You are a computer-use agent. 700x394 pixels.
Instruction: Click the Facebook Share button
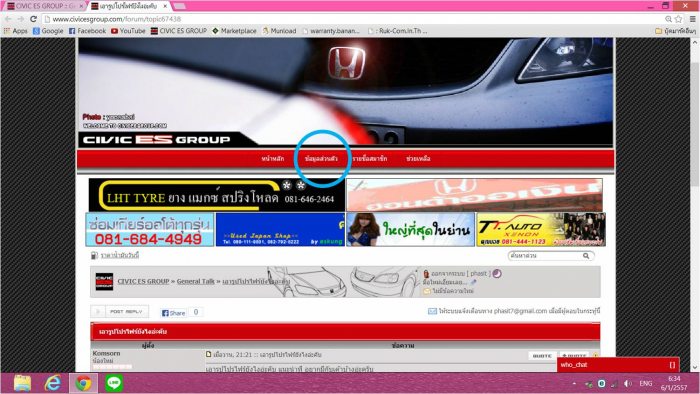pyautogui.click(x=173, y=313)
